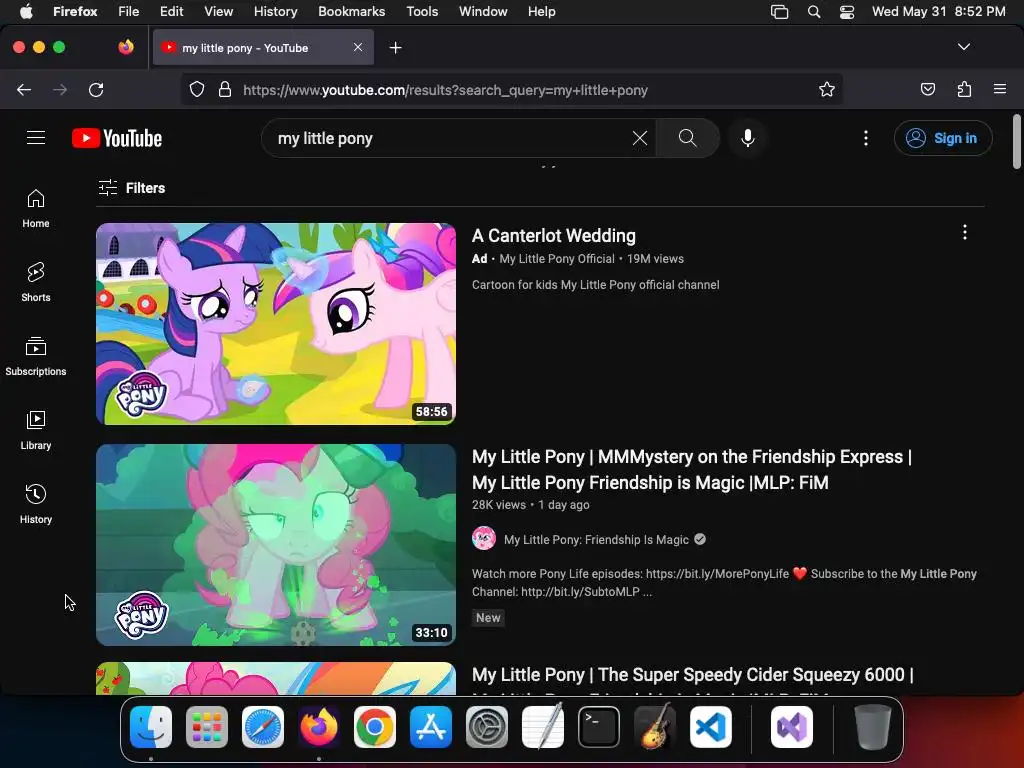Open Subscriptions in the sidebar
The image size is (1024, 768).
(x=36, y=356)
